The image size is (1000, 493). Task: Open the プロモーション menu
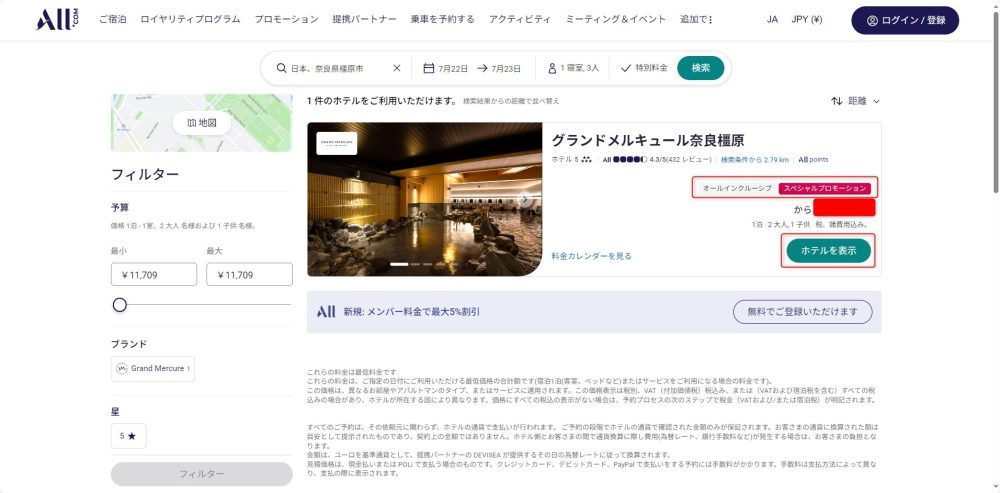coord(286,20)
